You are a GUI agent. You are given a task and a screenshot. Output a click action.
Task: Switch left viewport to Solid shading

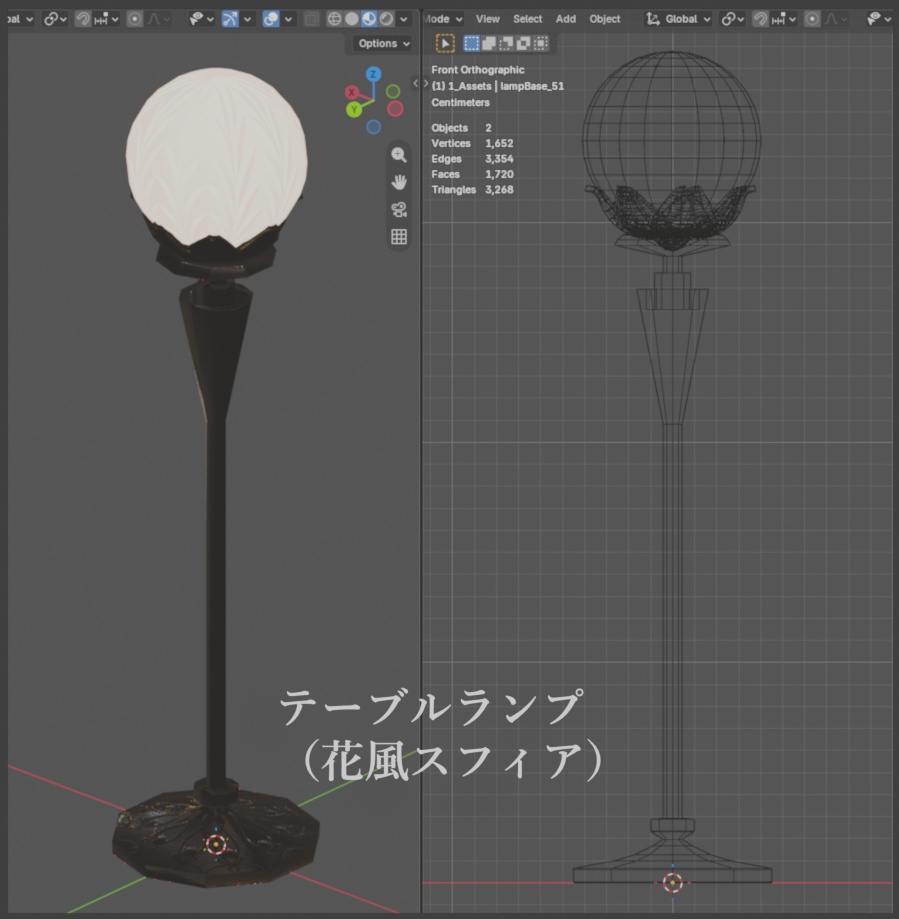352,19
